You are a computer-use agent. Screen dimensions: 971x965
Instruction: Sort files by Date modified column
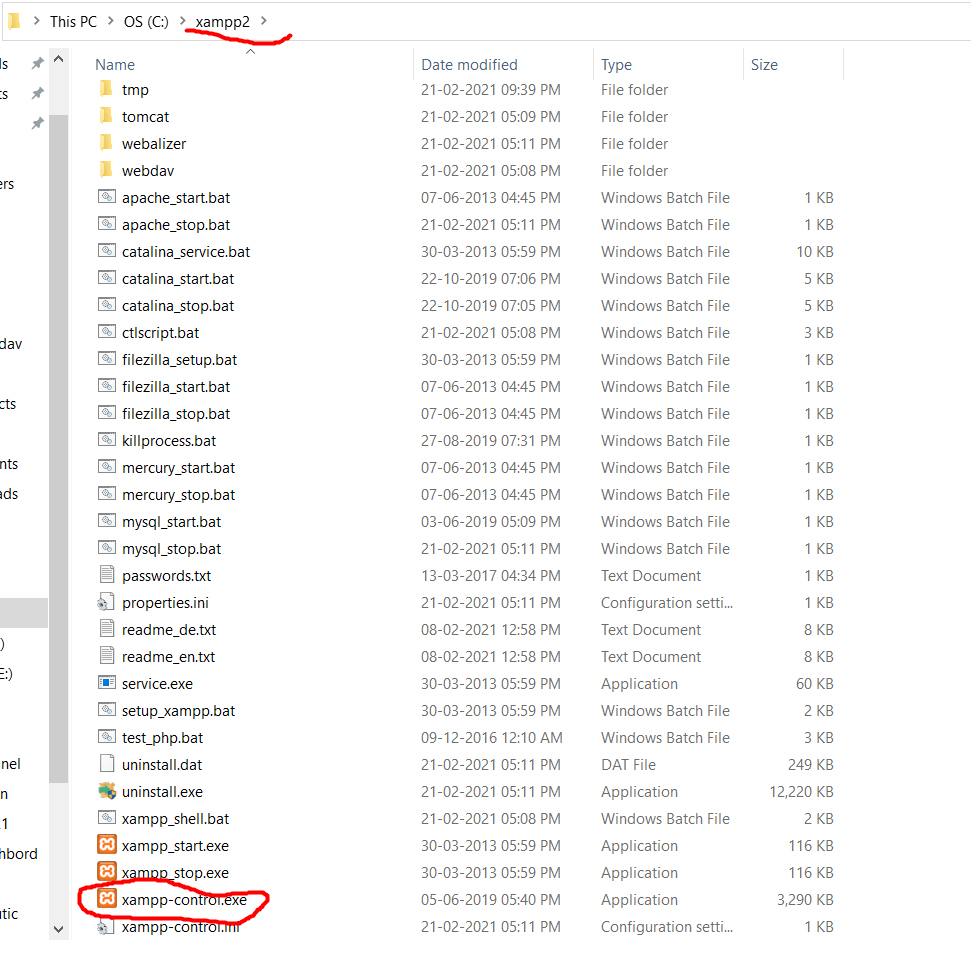(469, 64)
